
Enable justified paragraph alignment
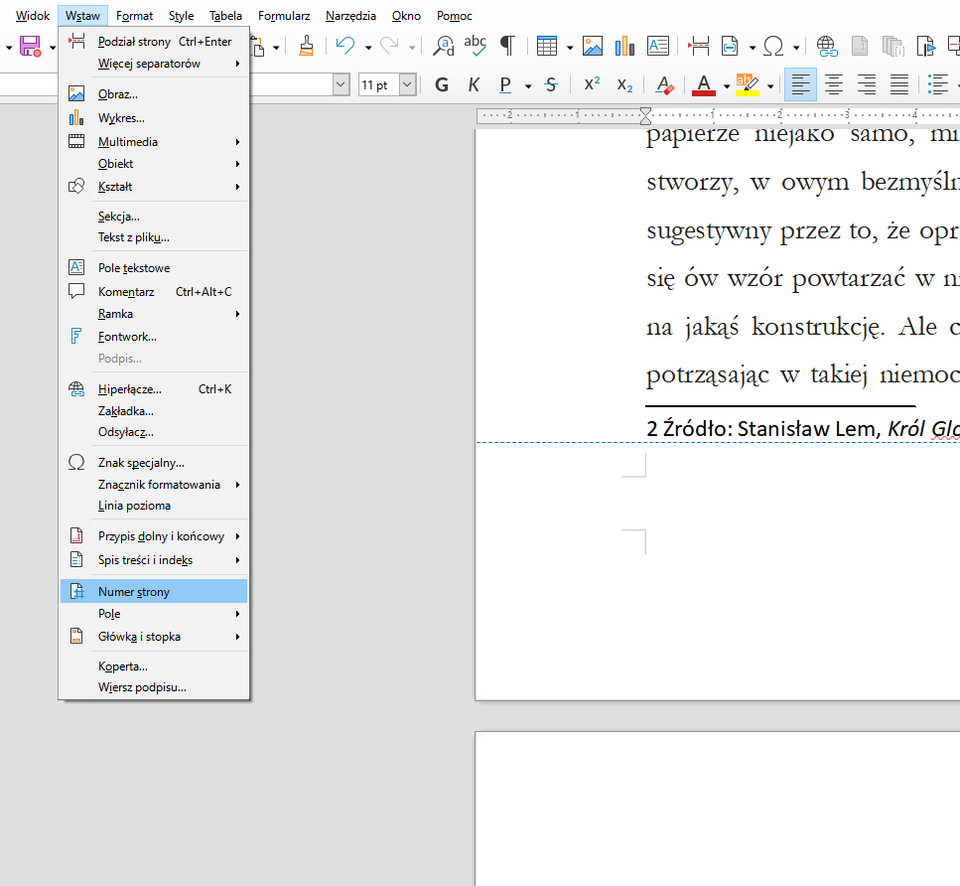click(x=898, y=85)
